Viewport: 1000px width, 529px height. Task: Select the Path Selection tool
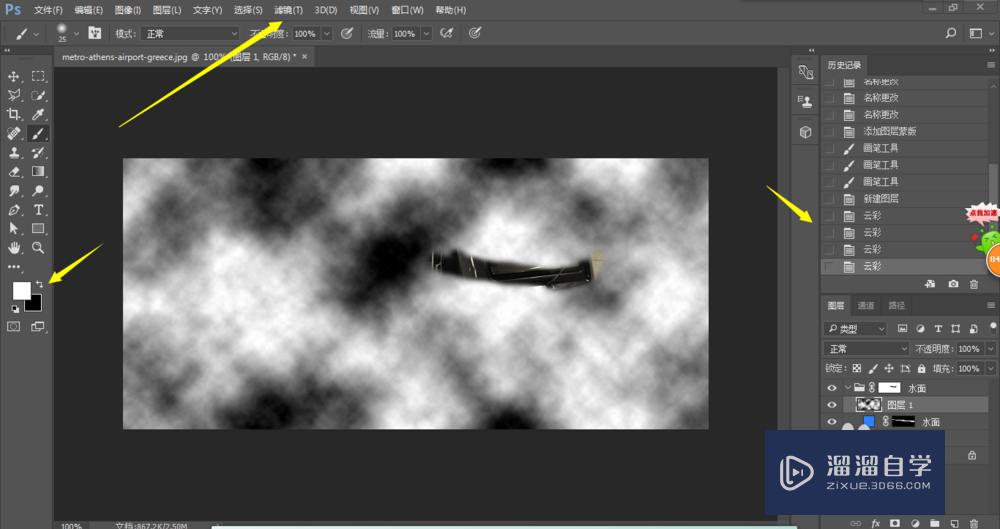[x=13, y=228]
